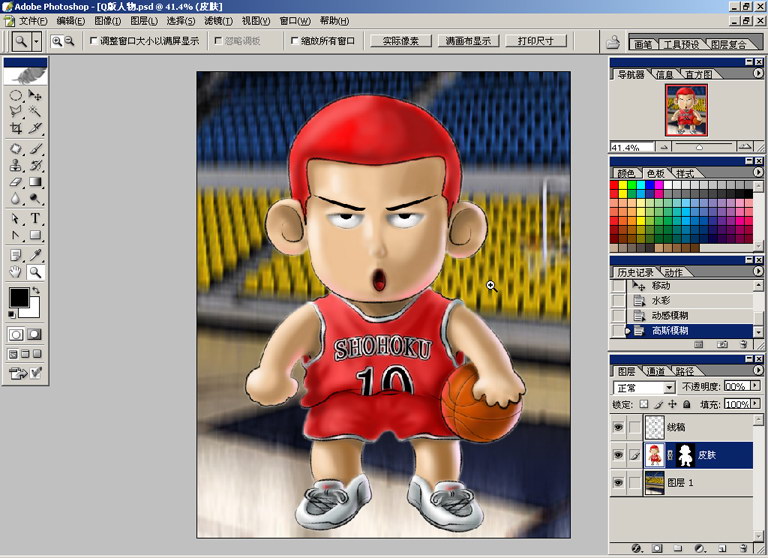
Task: Toggle lock position
Action: (x=672, y=404)
